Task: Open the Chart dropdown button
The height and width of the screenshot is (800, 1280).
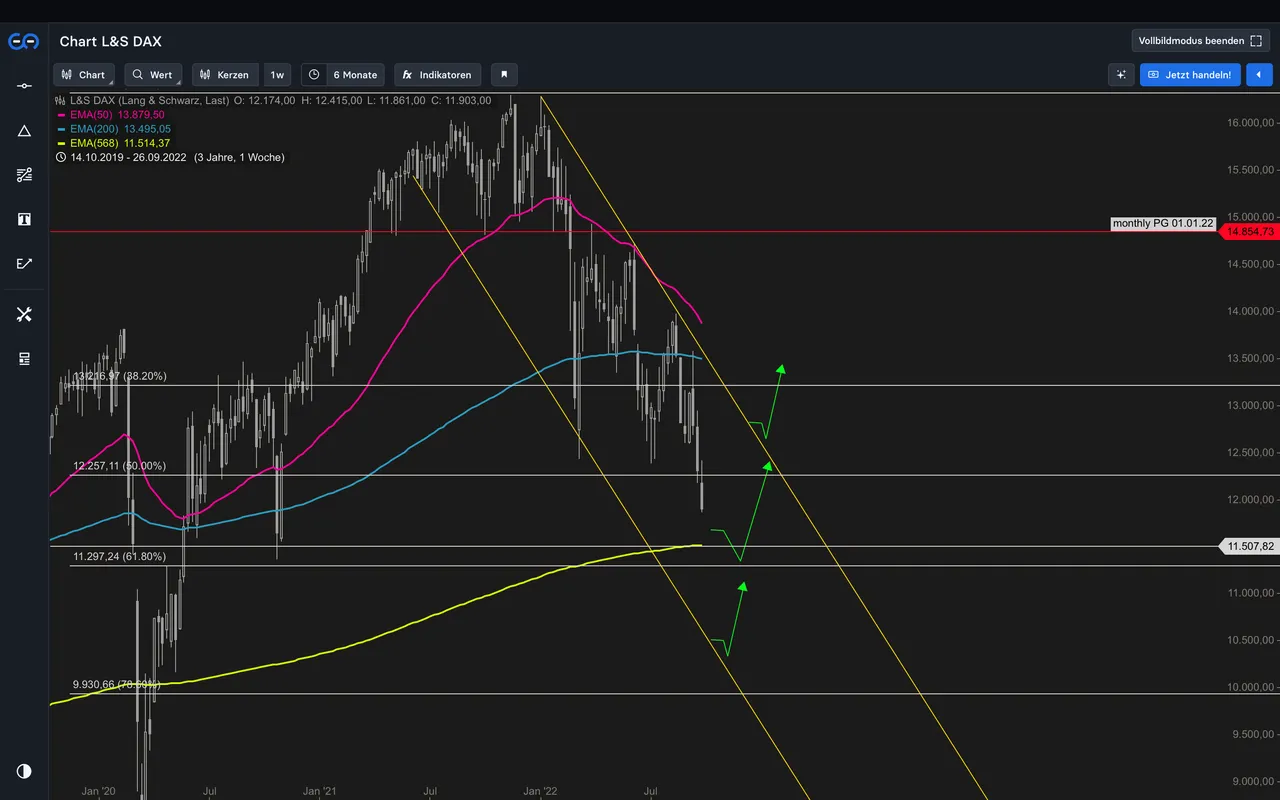Action: pyautogui.click(x=84, y=75)
